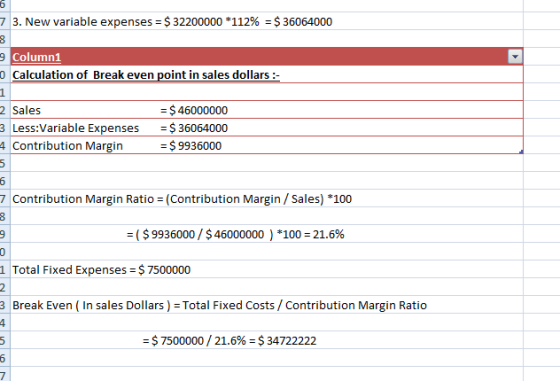The image size is (560, 381).
Task: Select the Column1 table header cell
Action: coord(267,56)
